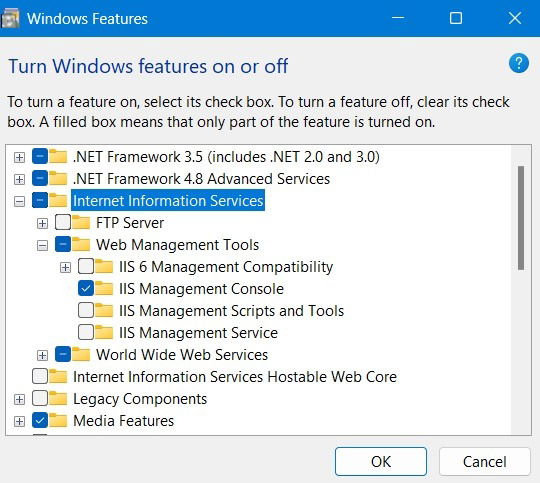The image size is (540, 483).
Task: Tick the IIS Management Service checkbox
Action: (x=86, y=332)
